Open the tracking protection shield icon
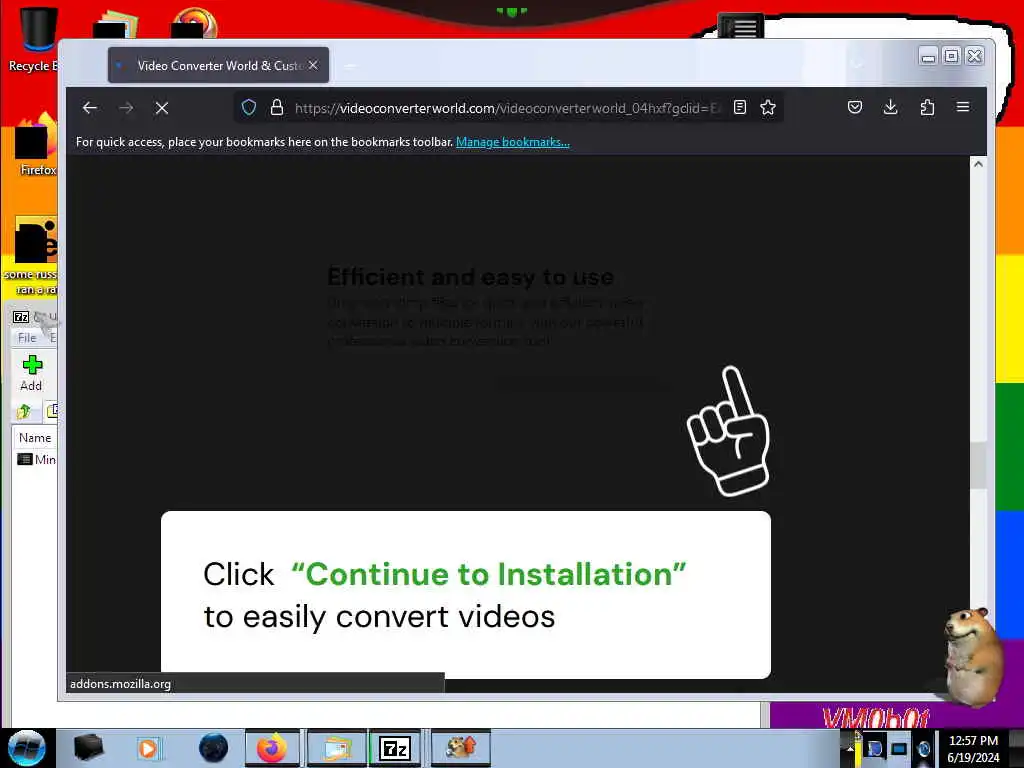This screenshot has width=1024, height=768. coord(249,107)
